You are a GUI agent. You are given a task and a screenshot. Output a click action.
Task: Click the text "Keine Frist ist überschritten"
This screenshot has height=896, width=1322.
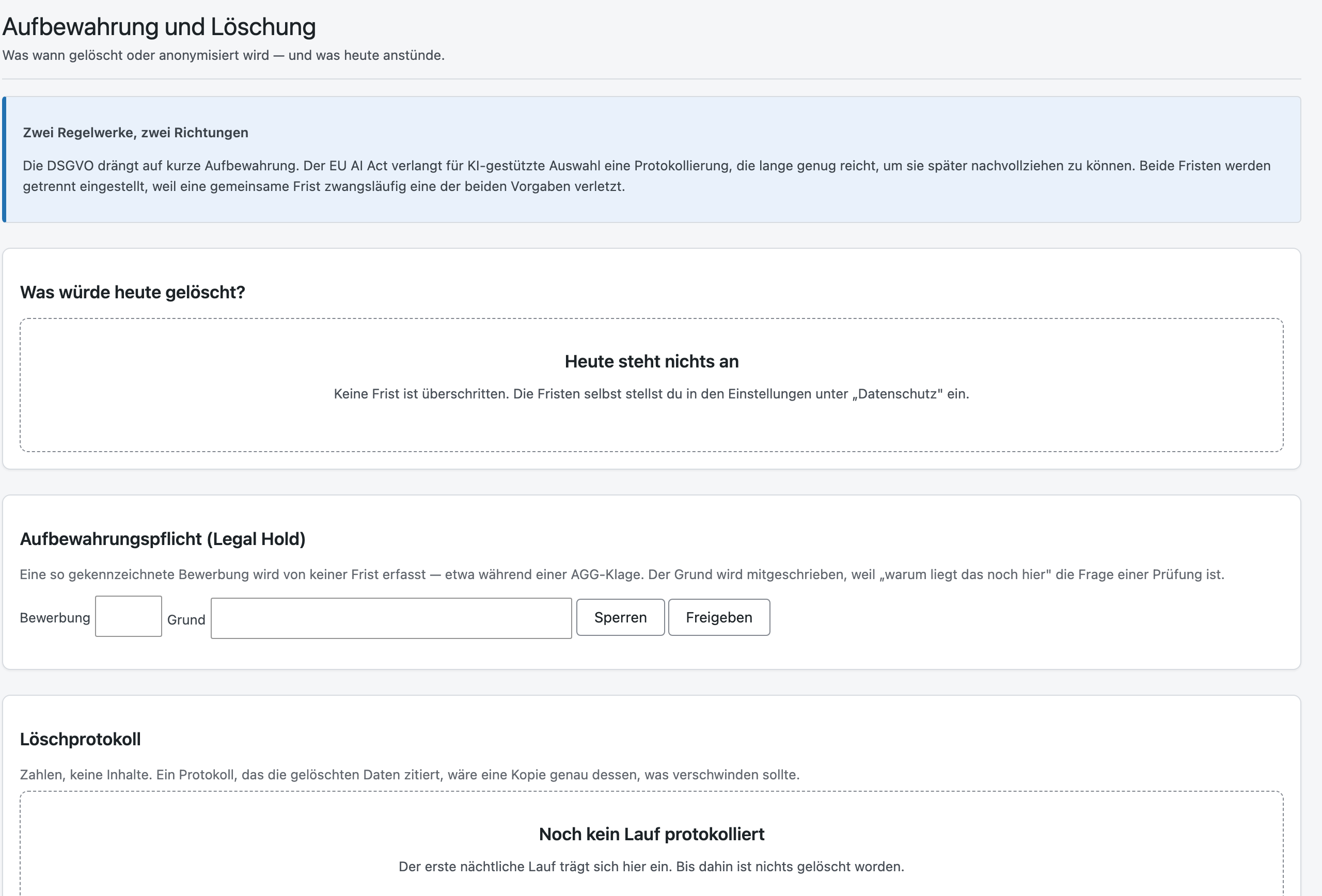(x=420, y=394)
